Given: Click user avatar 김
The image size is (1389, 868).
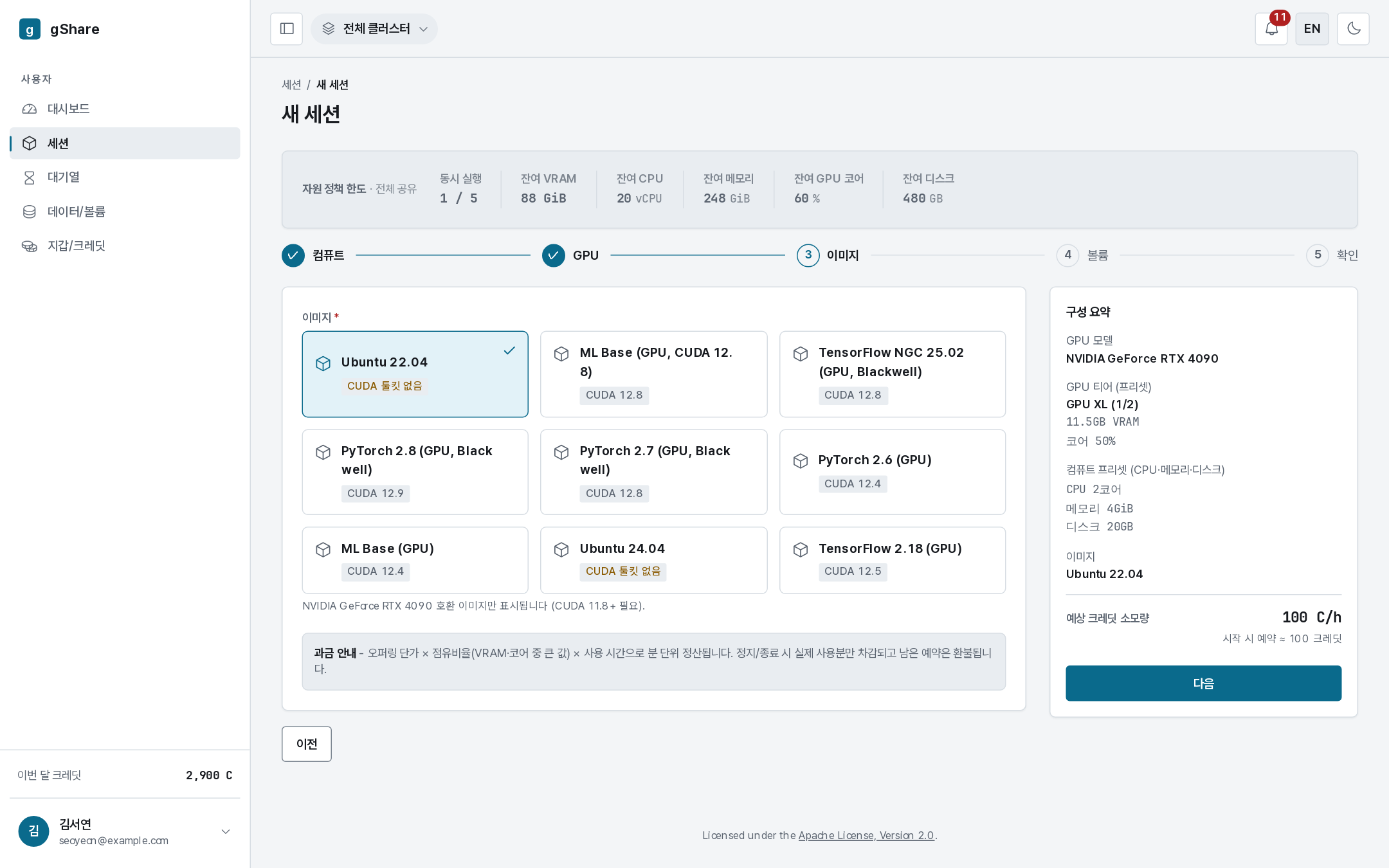Looking at the screenshot, I should click(34, 831).
